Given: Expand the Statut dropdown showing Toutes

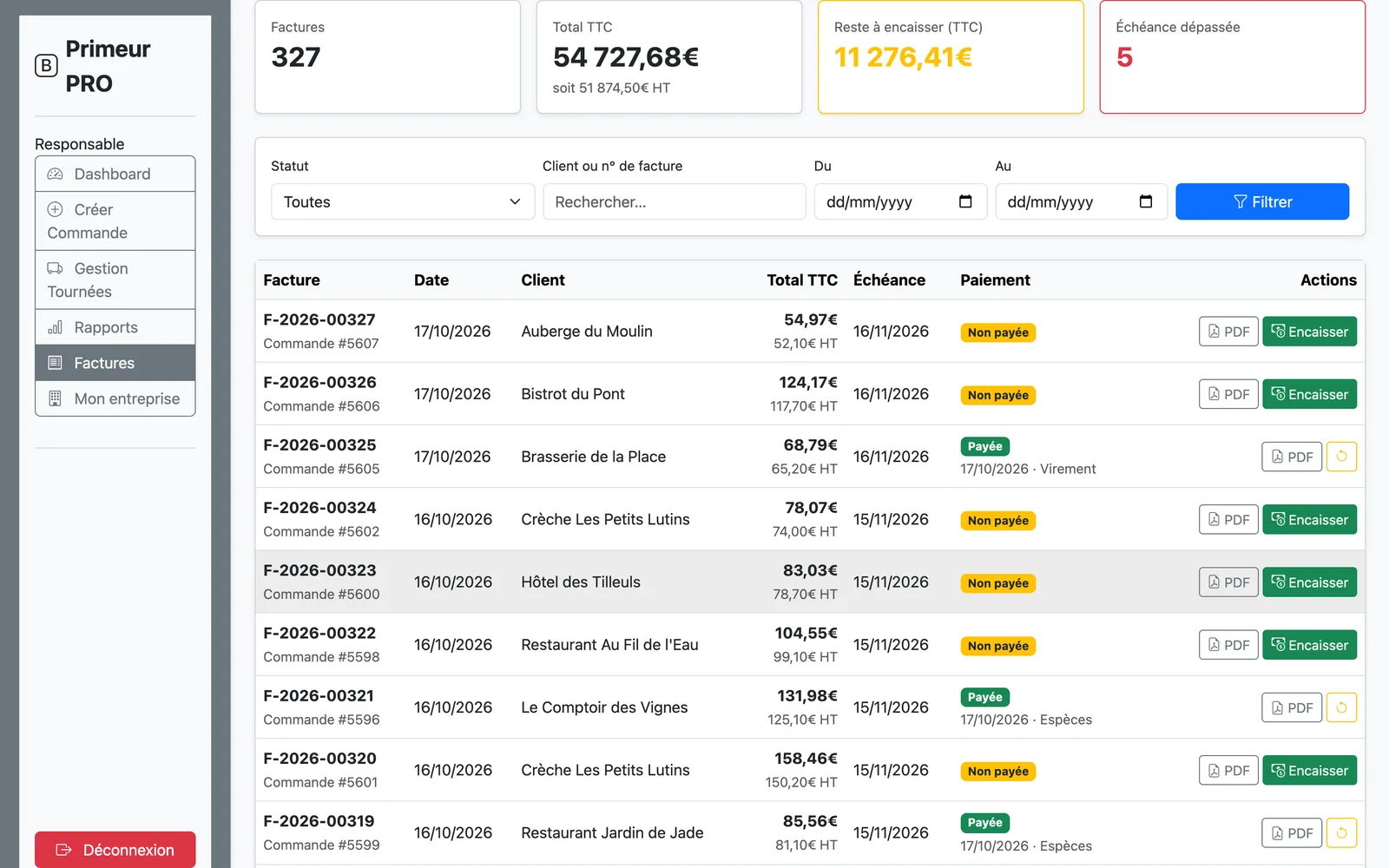Looking at the screenshot, I should [403, 201].
